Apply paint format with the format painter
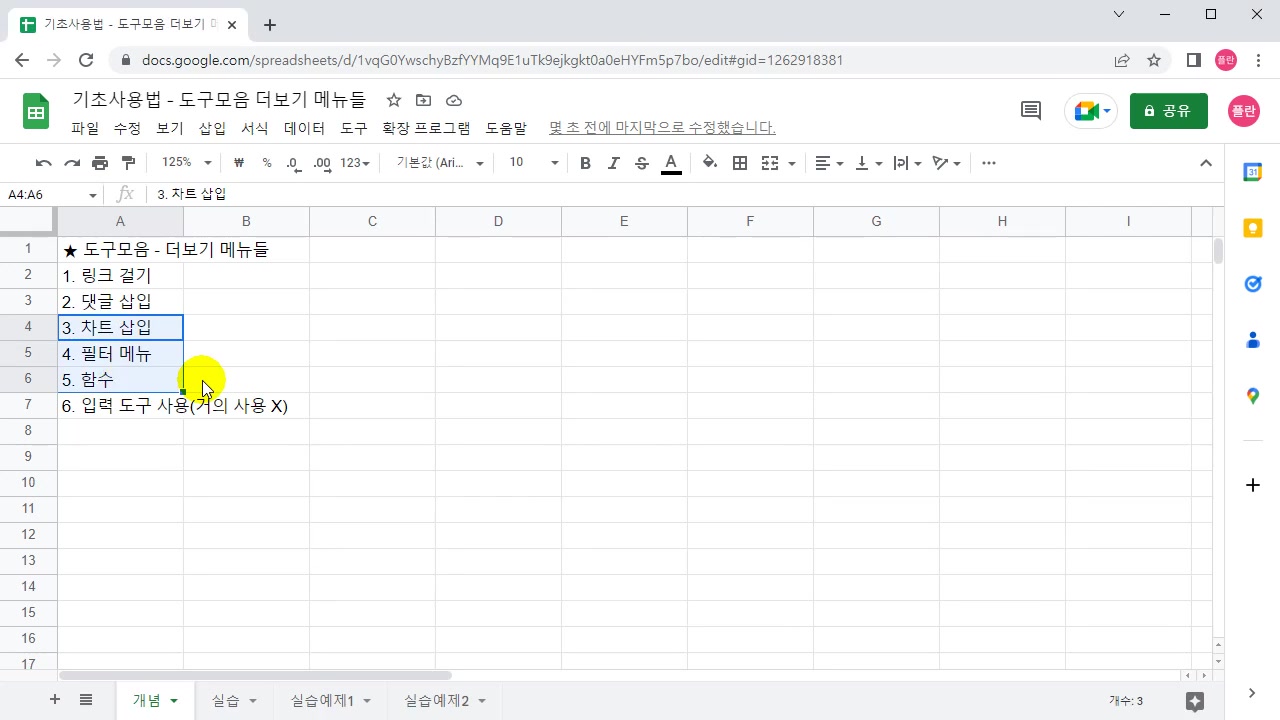Image resolution: width=1280 pixels, height=720 pixels. 128,162
